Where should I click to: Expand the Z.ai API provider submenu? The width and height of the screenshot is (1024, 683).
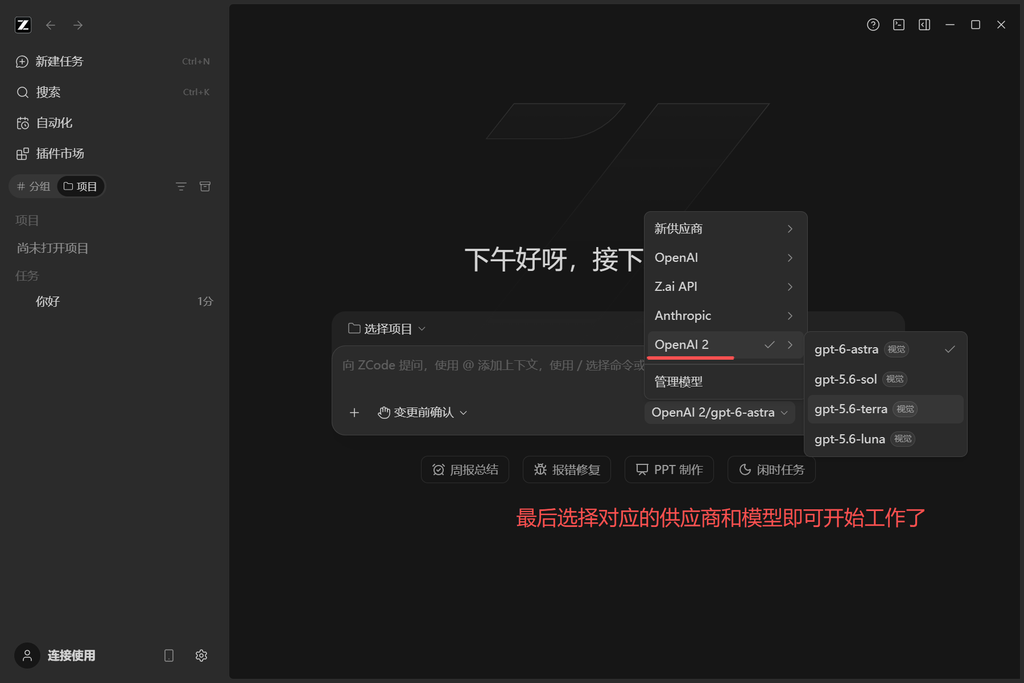[725, 286]
